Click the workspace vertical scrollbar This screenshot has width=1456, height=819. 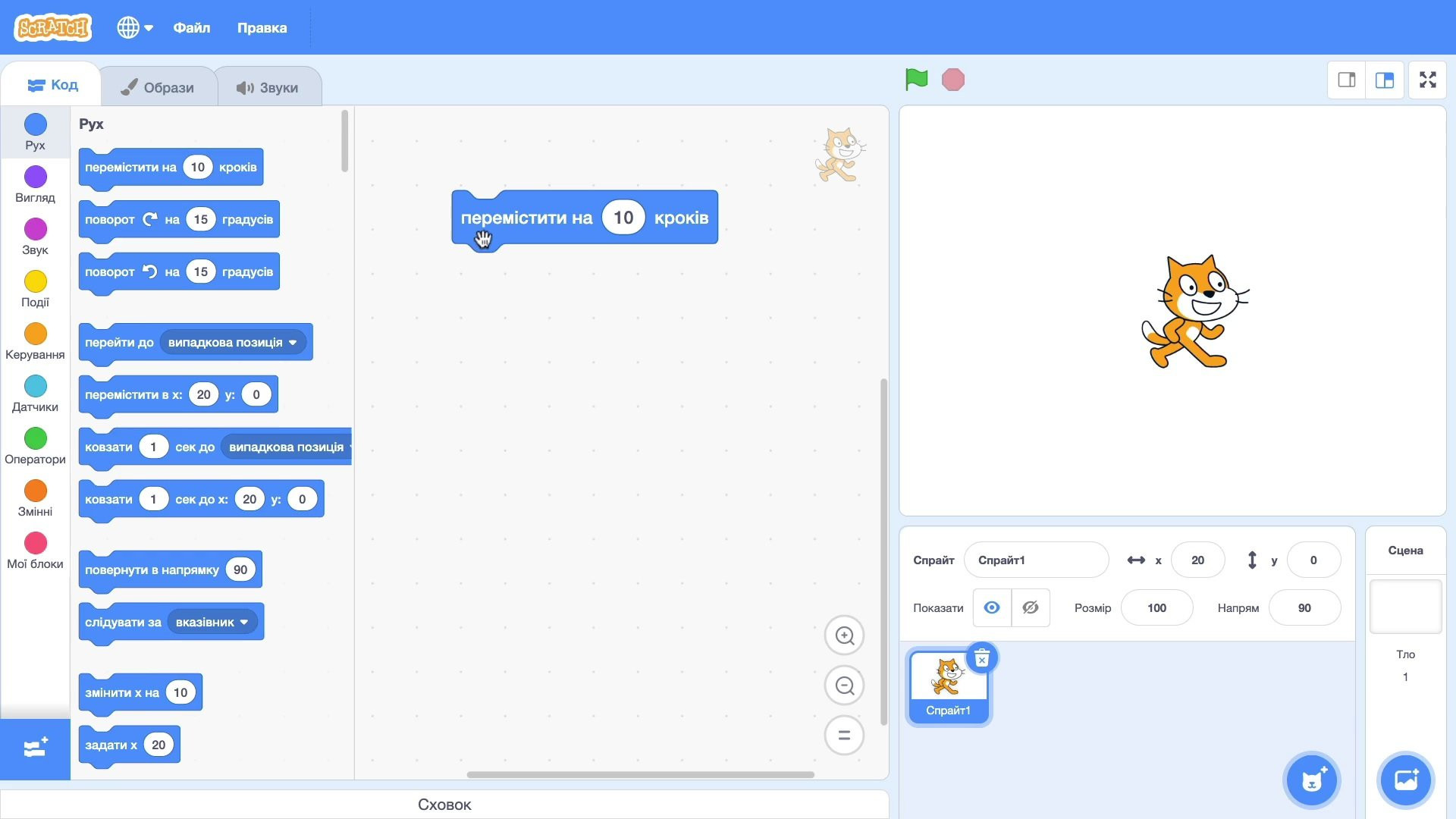click(x=883, y=551)
